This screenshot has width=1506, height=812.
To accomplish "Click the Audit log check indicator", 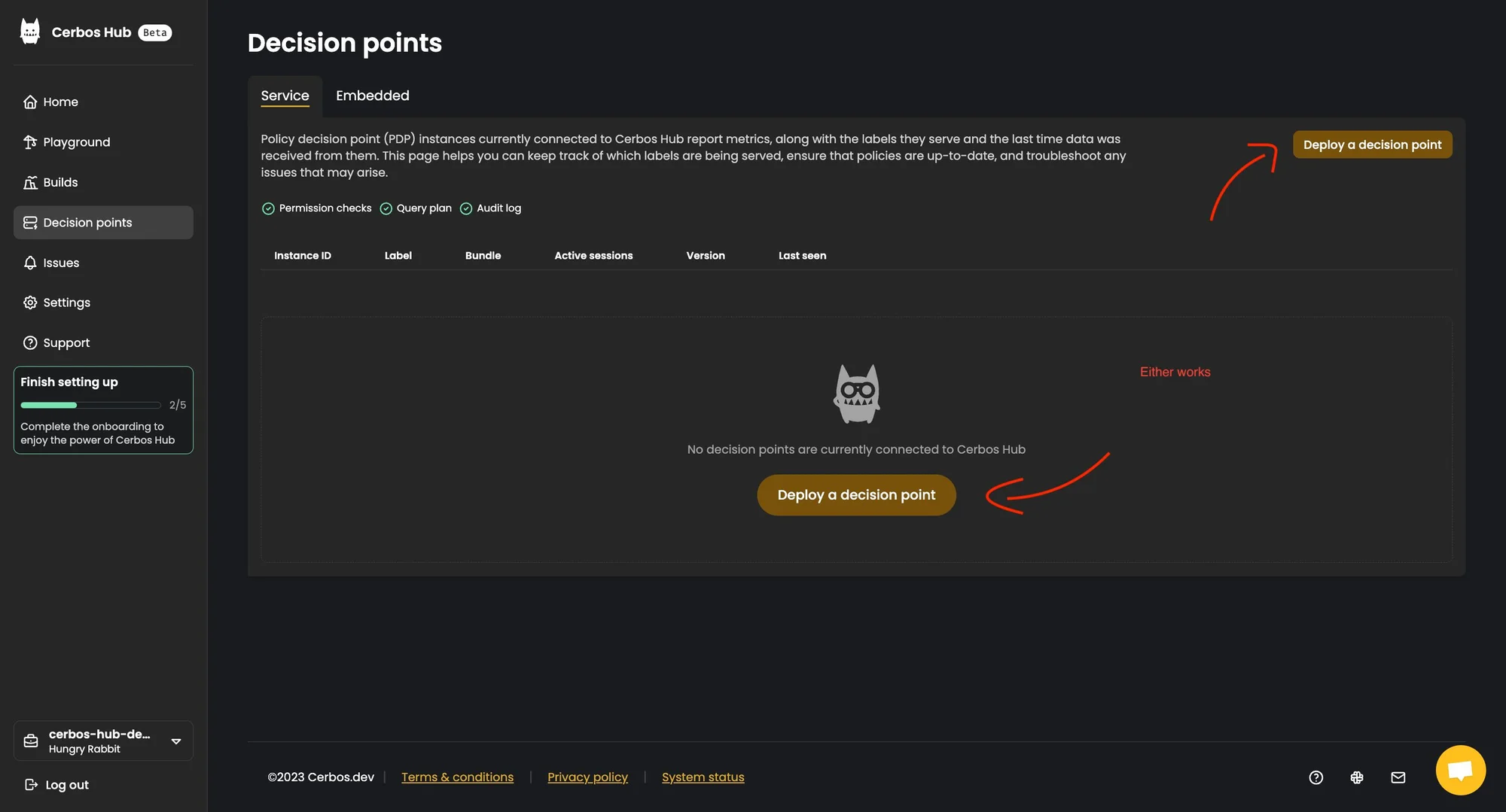I will 466,208.
